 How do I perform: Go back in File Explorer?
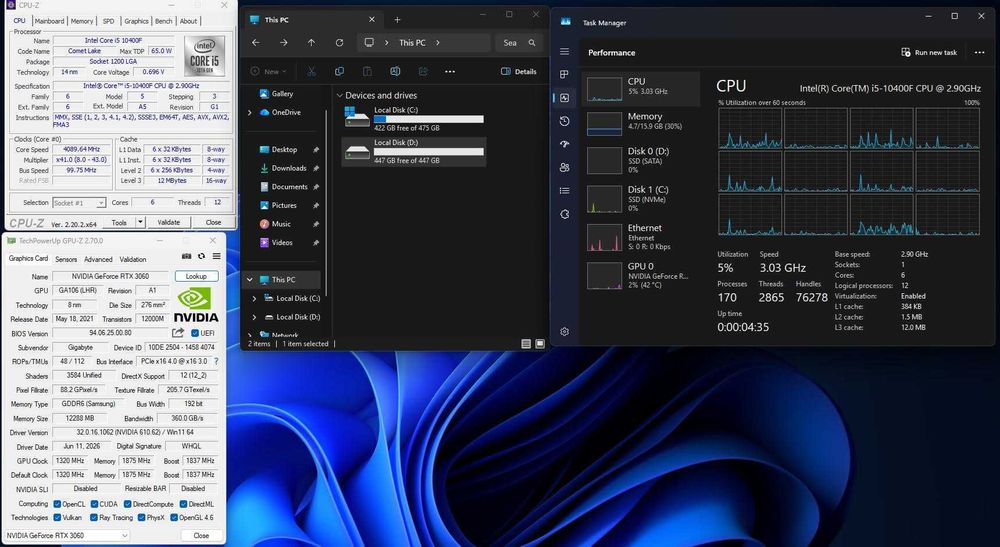256,43
